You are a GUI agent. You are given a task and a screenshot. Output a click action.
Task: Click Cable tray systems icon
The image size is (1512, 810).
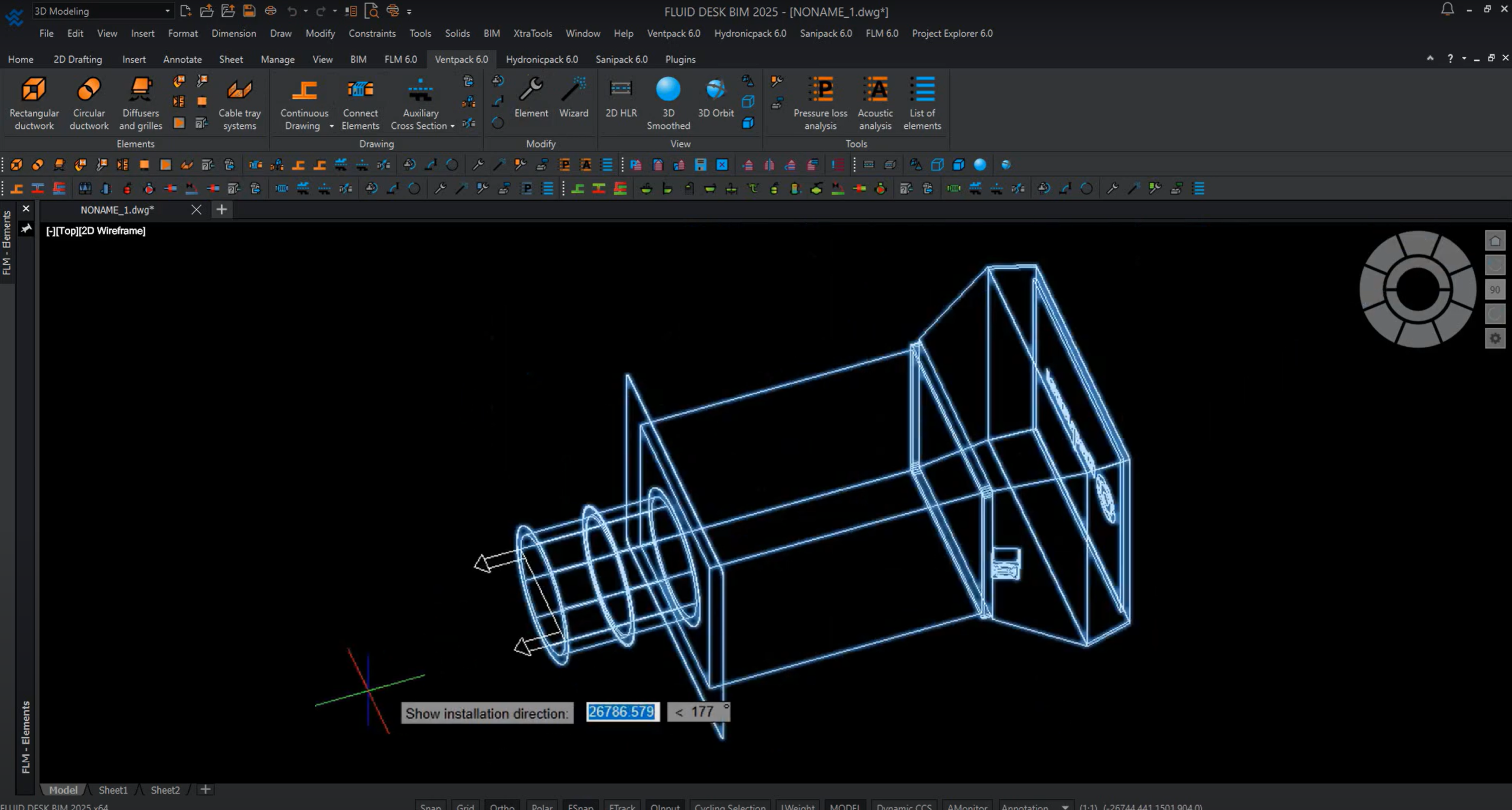pos(239,102)
